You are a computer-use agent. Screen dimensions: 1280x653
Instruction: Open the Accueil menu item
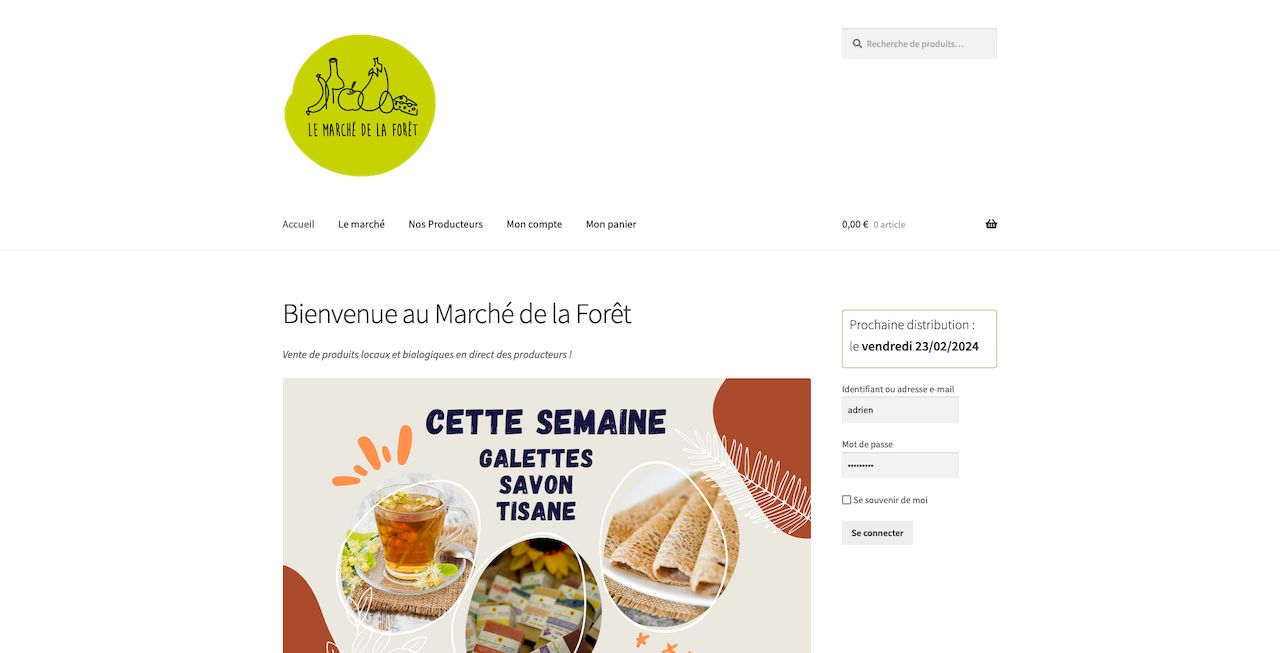(x=298, y=224)
